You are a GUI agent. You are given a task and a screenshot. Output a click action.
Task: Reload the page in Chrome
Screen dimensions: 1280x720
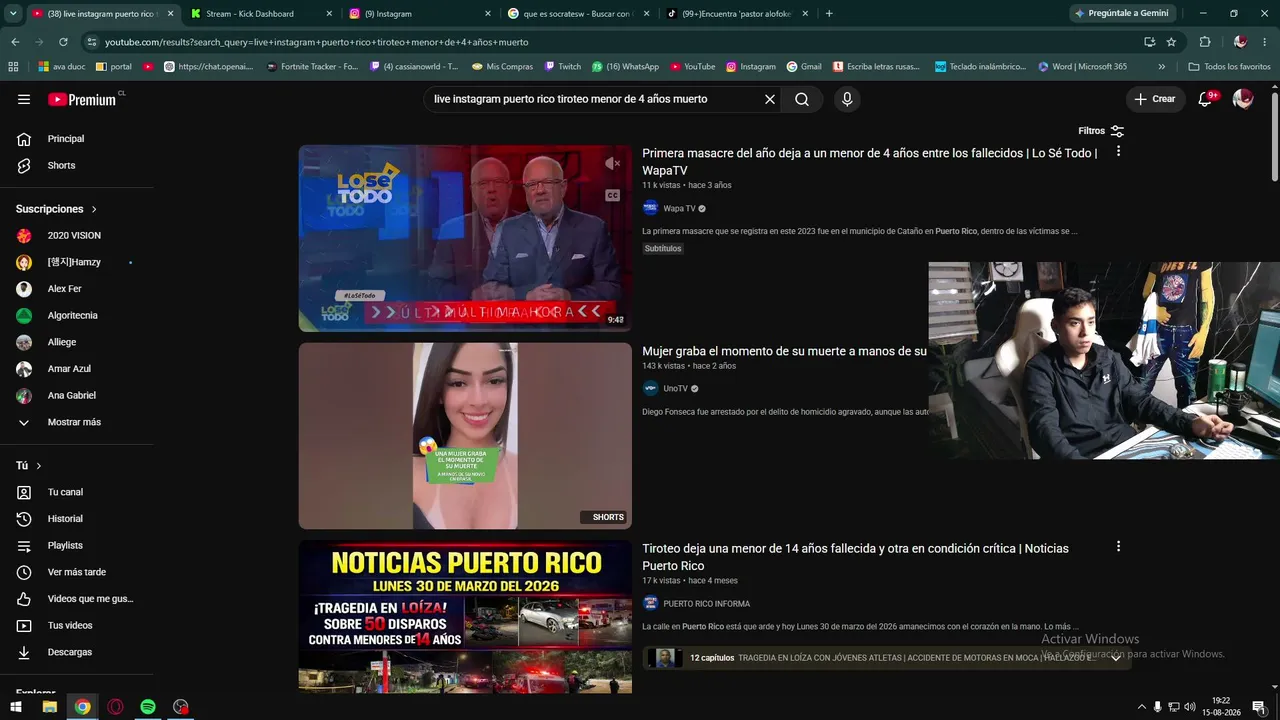63,42
